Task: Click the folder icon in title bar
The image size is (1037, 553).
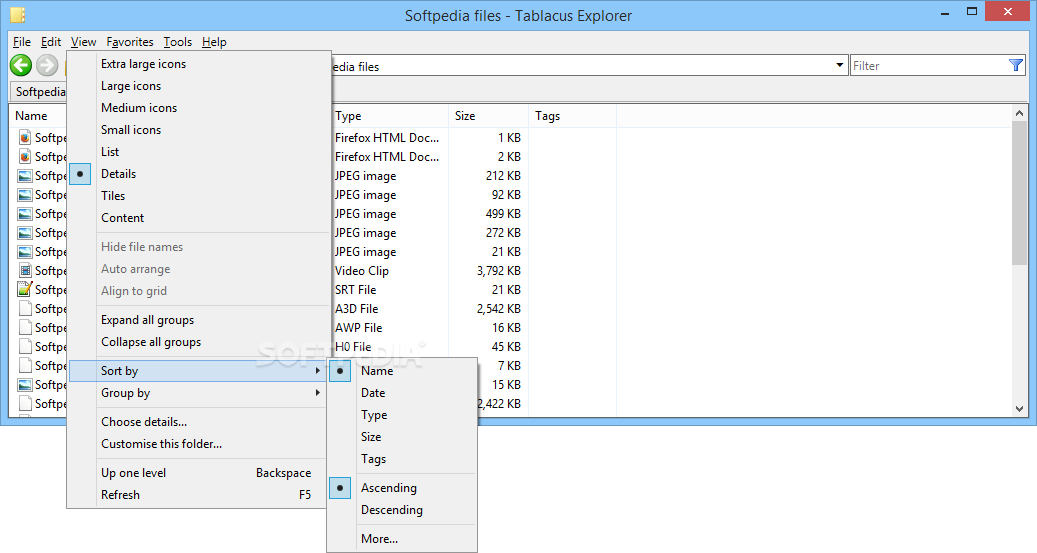Action: click(18, 15)
